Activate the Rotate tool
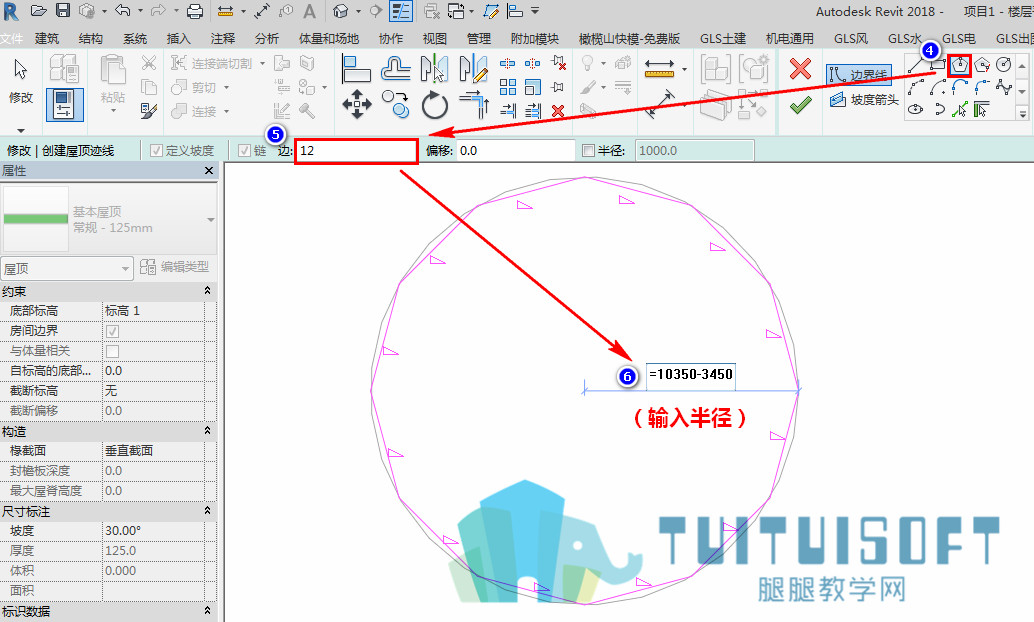1034x622 pixels. [x=435, y=105]
